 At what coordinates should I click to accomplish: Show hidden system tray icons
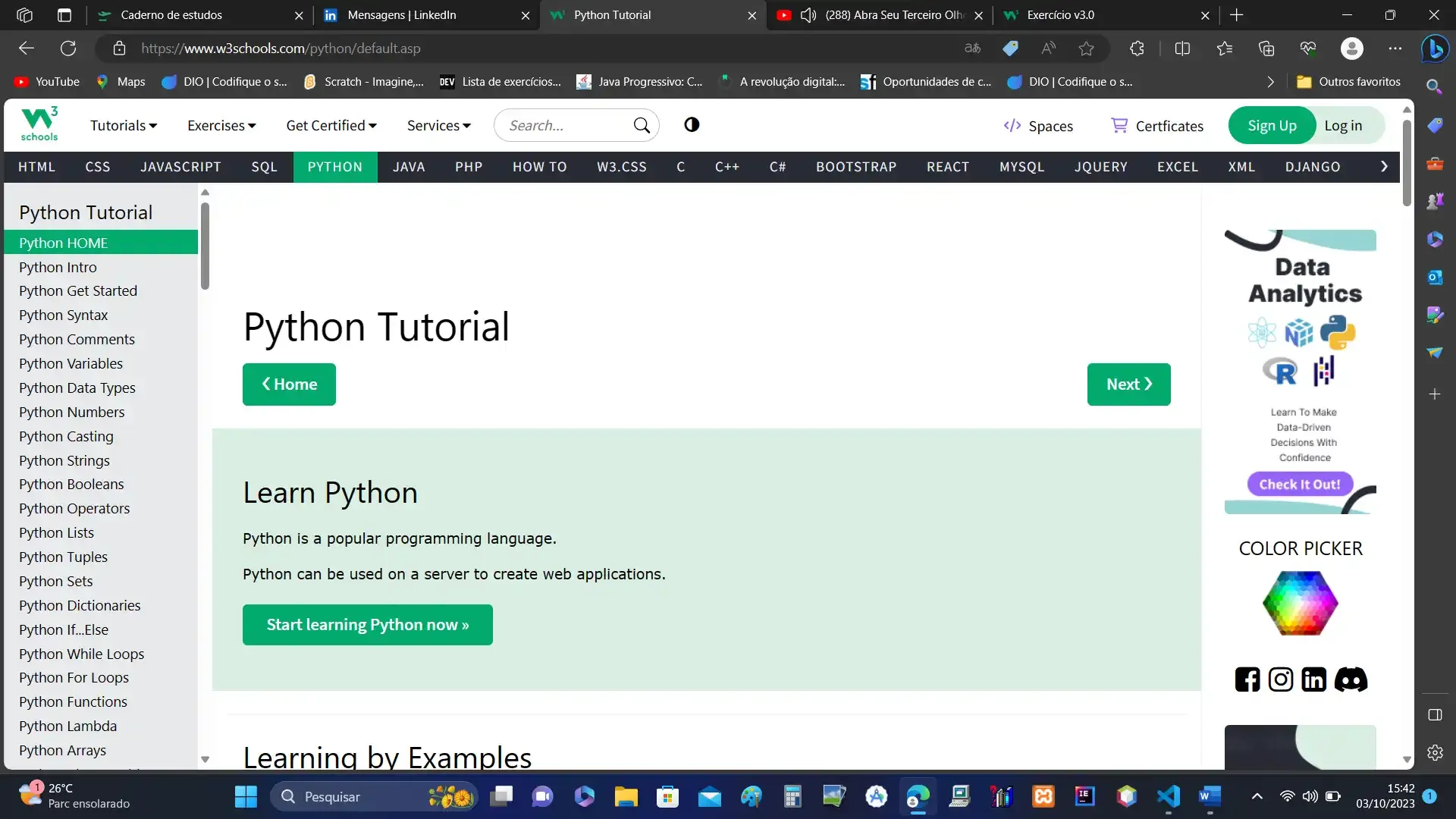coord(1257,796)
